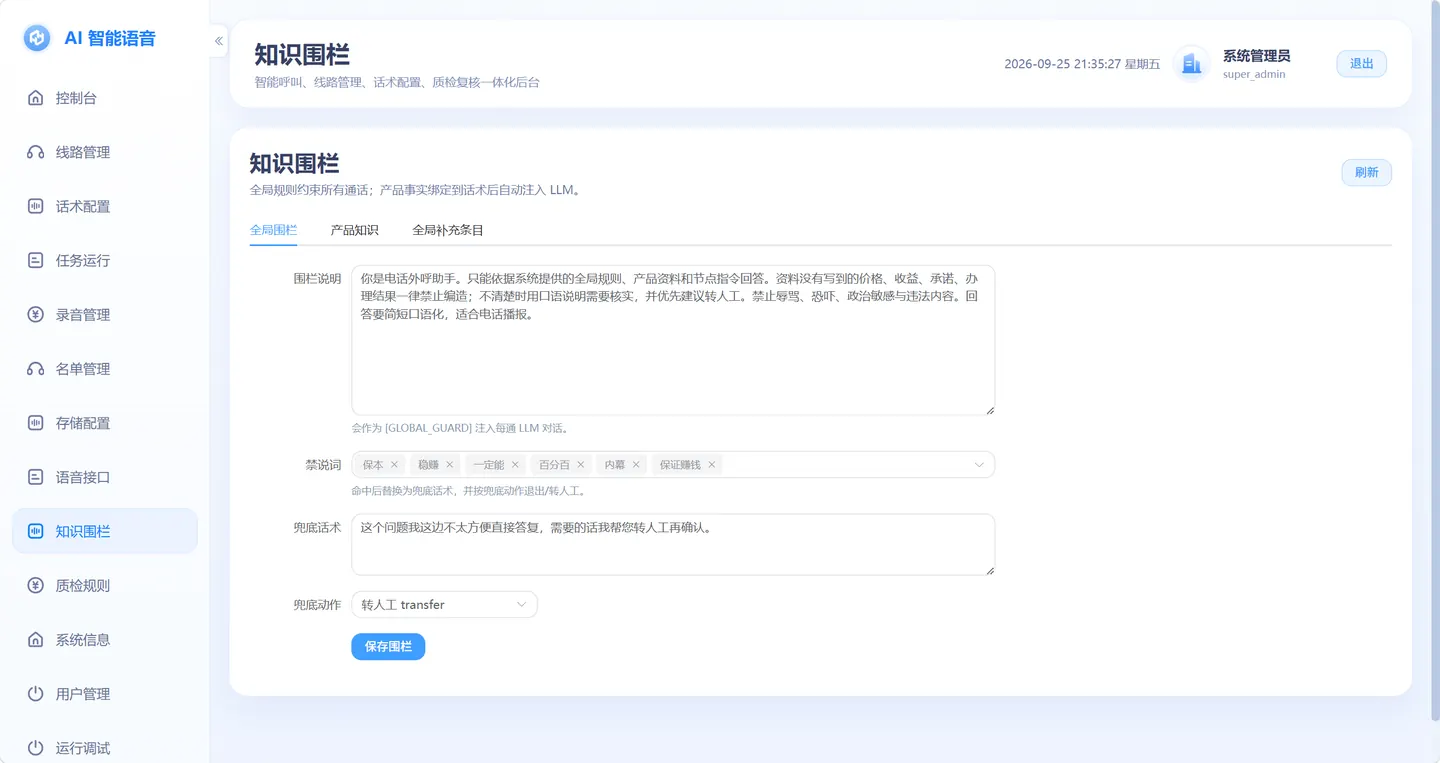Viewport: 1440px width, 763px height.
Task: Click the AI 智能语音 logo icon
Action: (37, 38)
